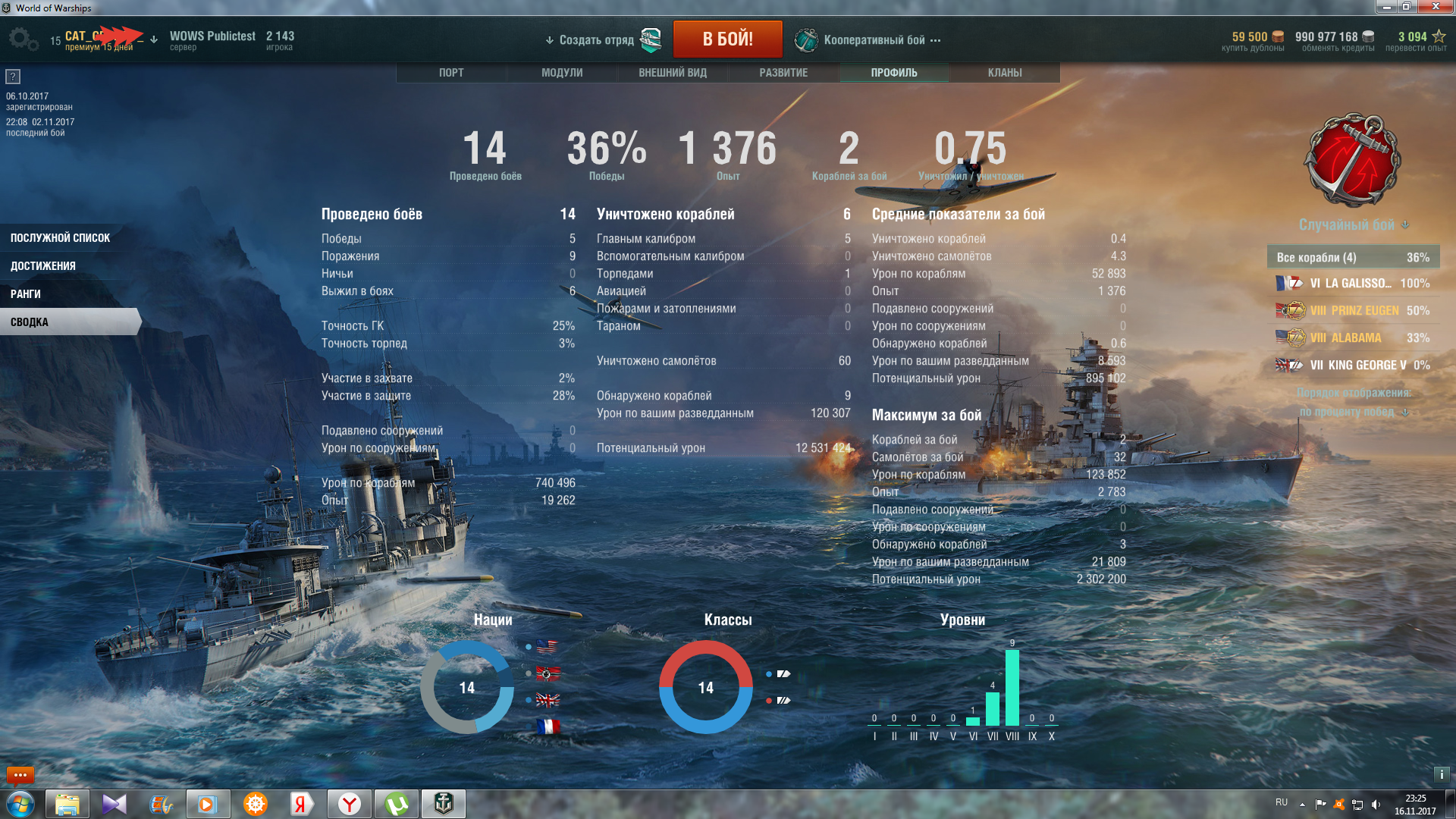The height and width of the screenshot is (819, 1456).
Task: Click the division badge icon
Action: pyautogui.click(x=651, y=39)
